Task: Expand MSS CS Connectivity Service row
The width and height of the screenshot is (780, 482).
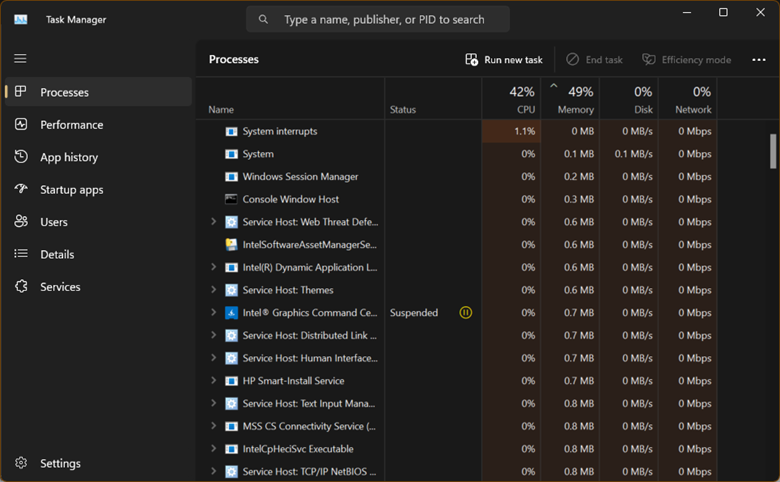Action: click(213, 426)
